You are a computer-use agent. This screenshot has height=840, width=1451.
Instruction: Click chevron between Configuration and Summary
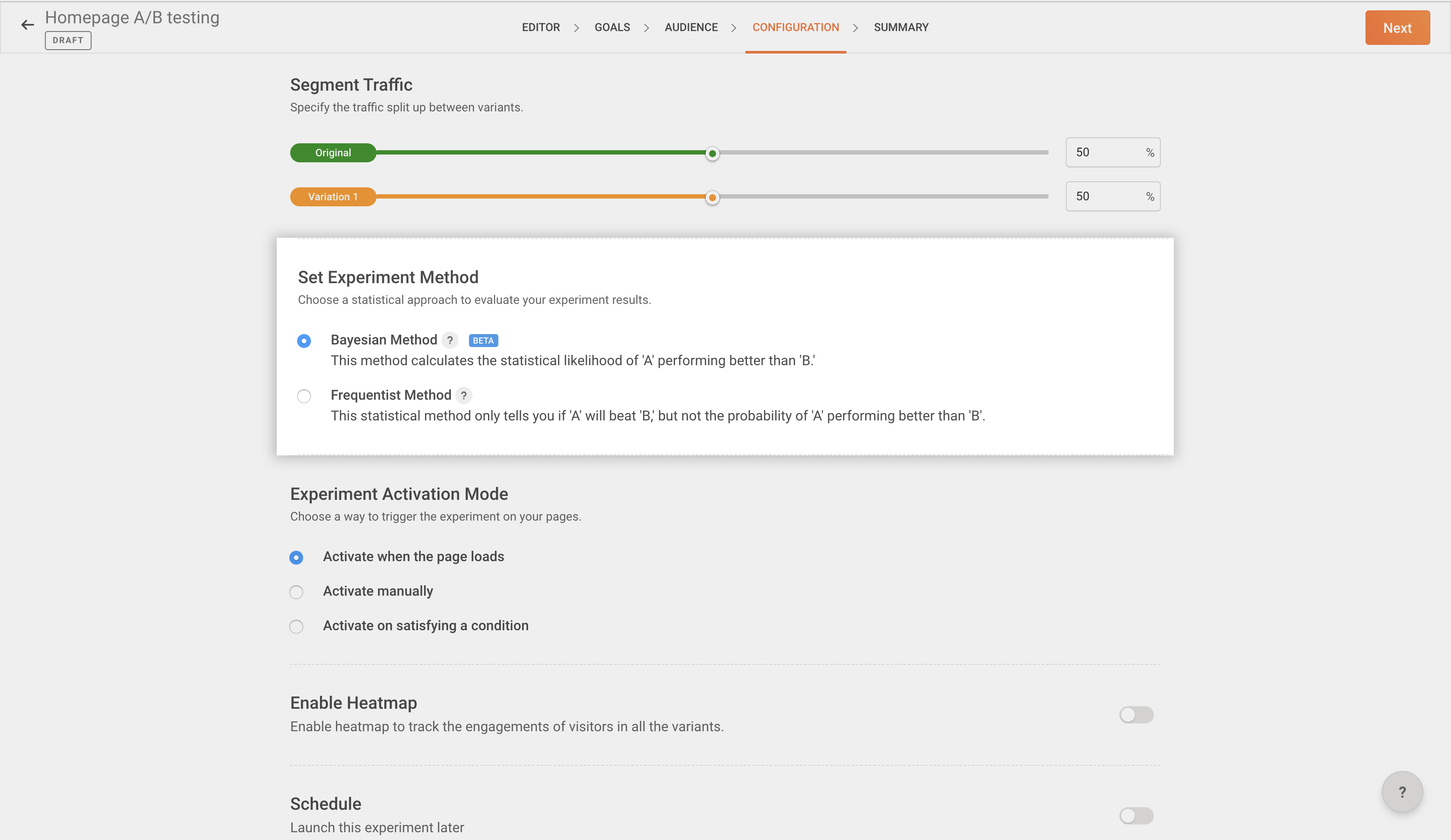click(x=855, y=28)
